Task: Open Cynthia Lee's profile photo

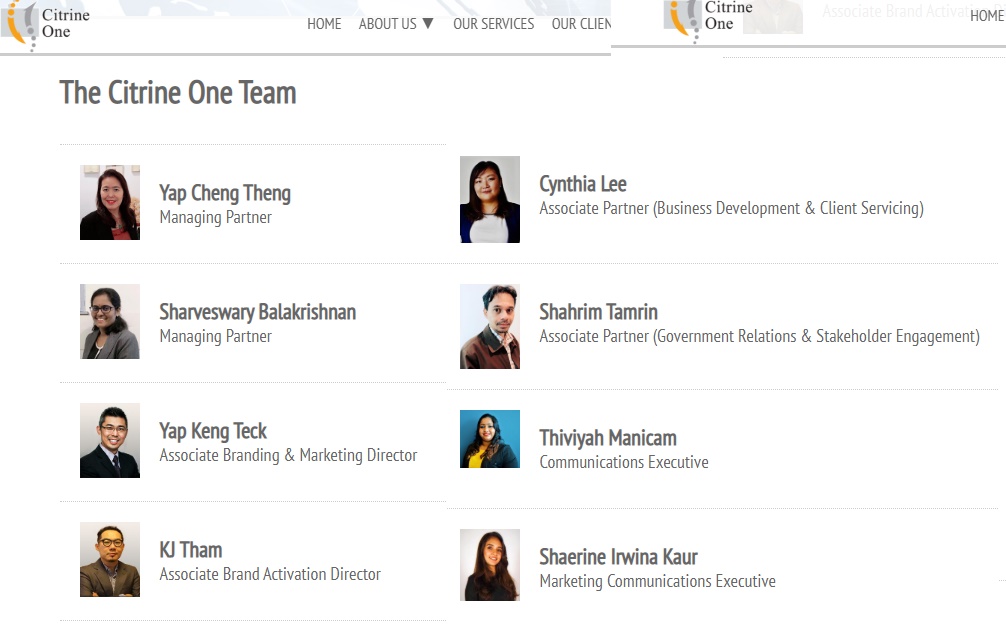Action: (x=490, y=200)
